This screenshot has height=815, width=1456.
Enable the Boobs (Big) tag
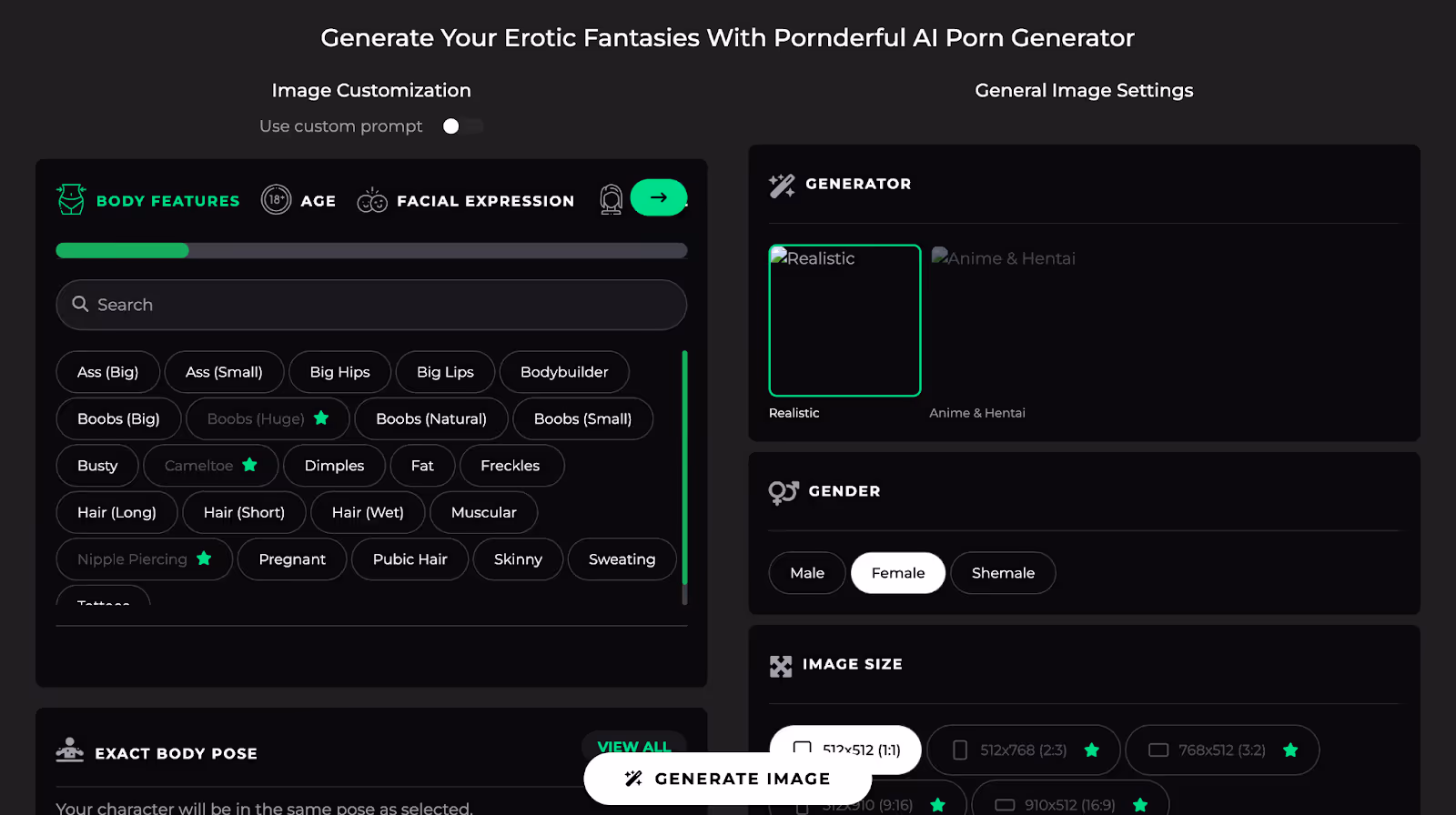pyautogui.click(x=118, y=418)
